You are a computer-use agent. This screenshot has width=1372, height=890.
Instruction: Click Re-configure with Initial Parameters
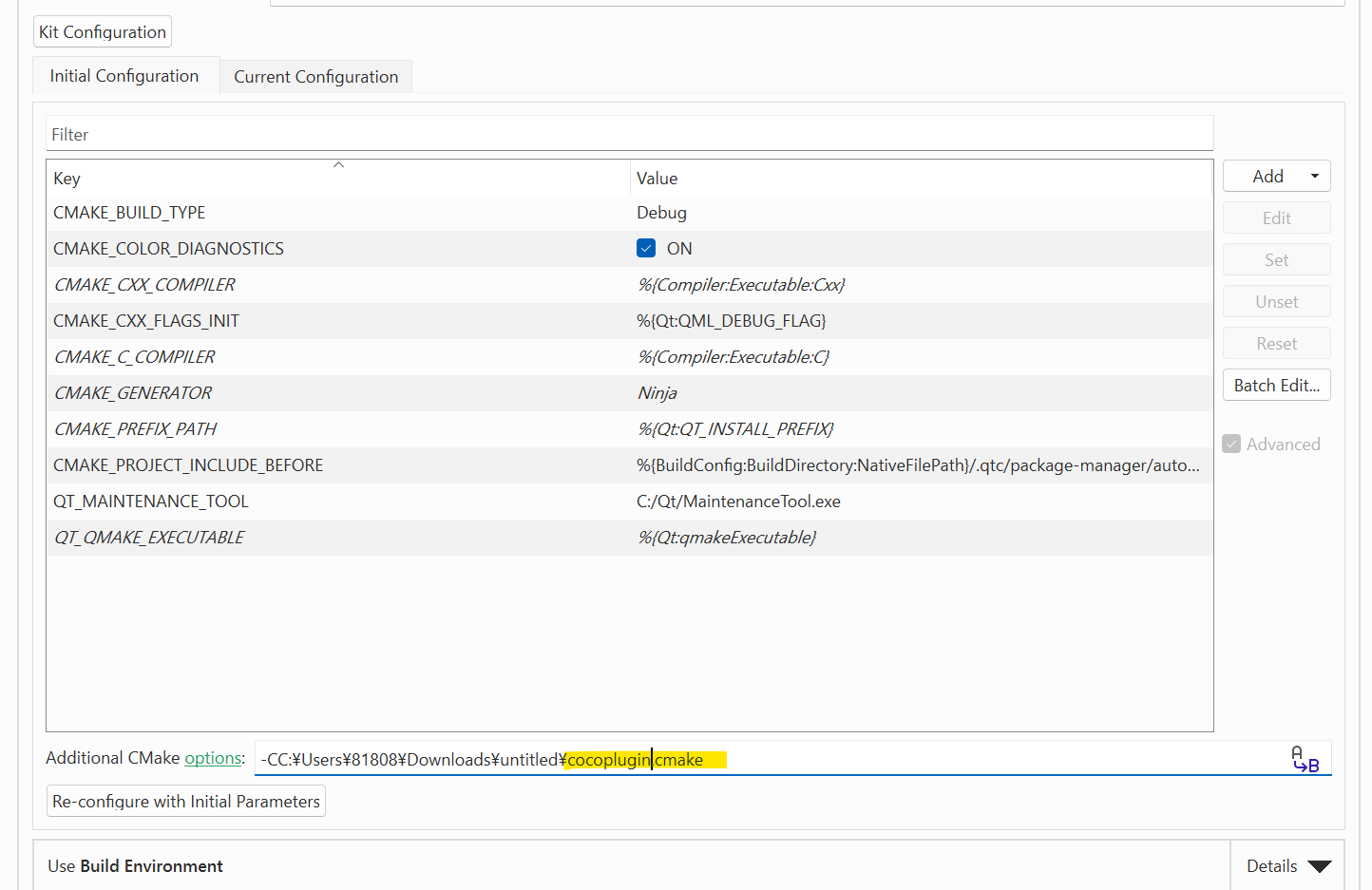coord(186,802)
